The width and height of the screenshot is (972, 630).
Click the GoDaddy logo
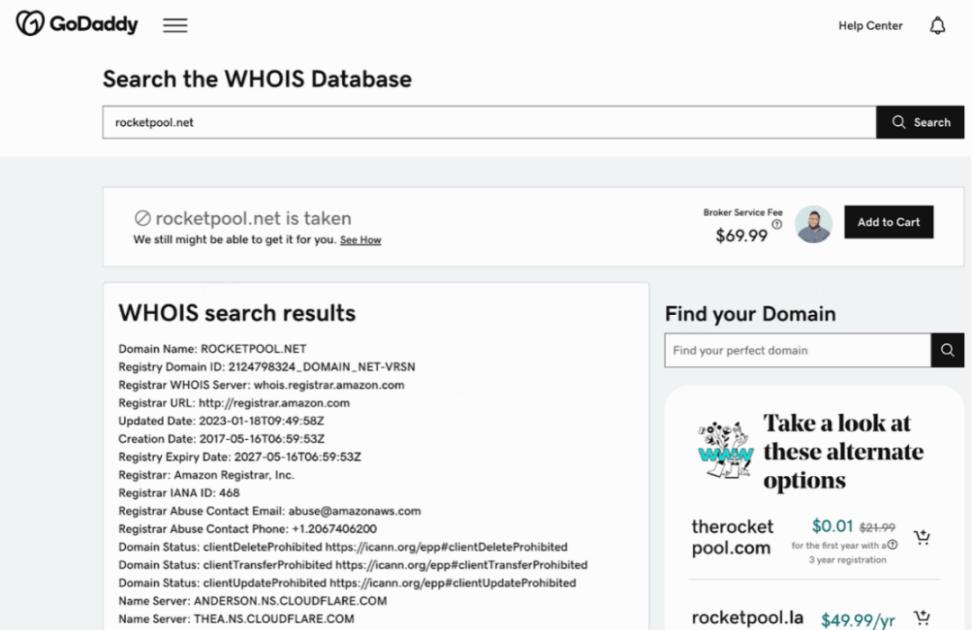click(x=77, y=24)
